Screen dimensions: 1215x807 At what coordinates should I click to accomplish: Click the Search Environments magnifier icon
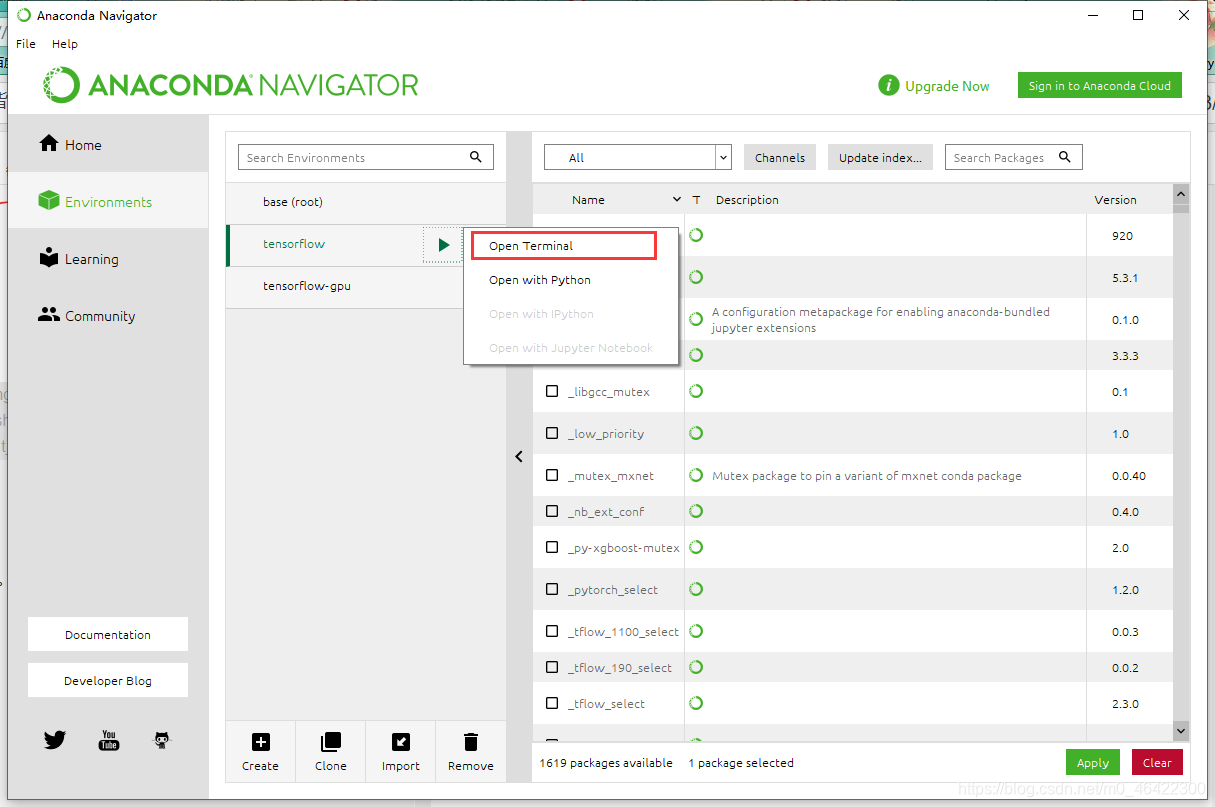(476, 157)
